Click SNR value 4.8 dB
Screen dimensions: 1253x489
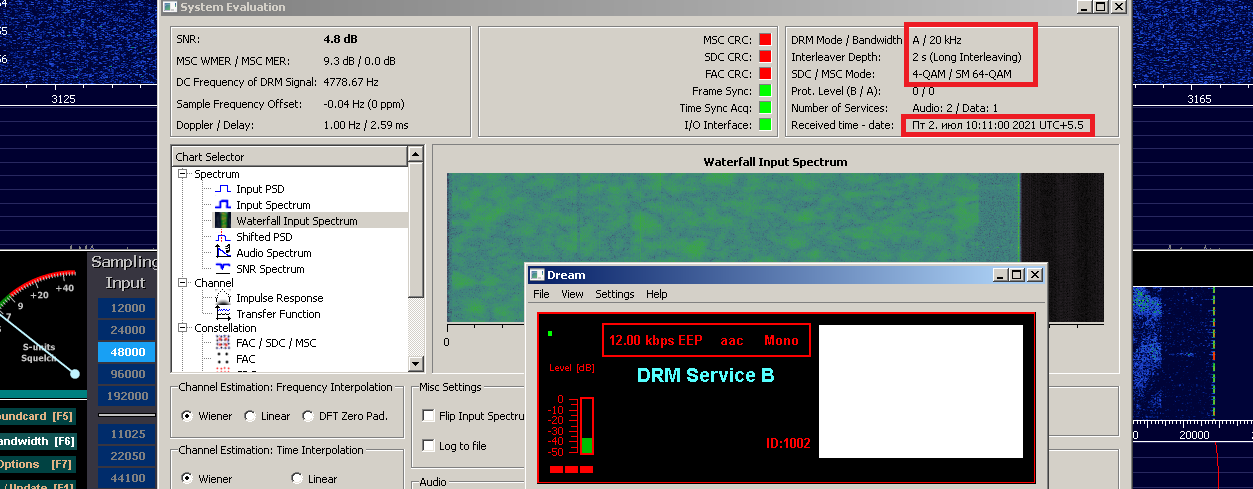point(340,39)
